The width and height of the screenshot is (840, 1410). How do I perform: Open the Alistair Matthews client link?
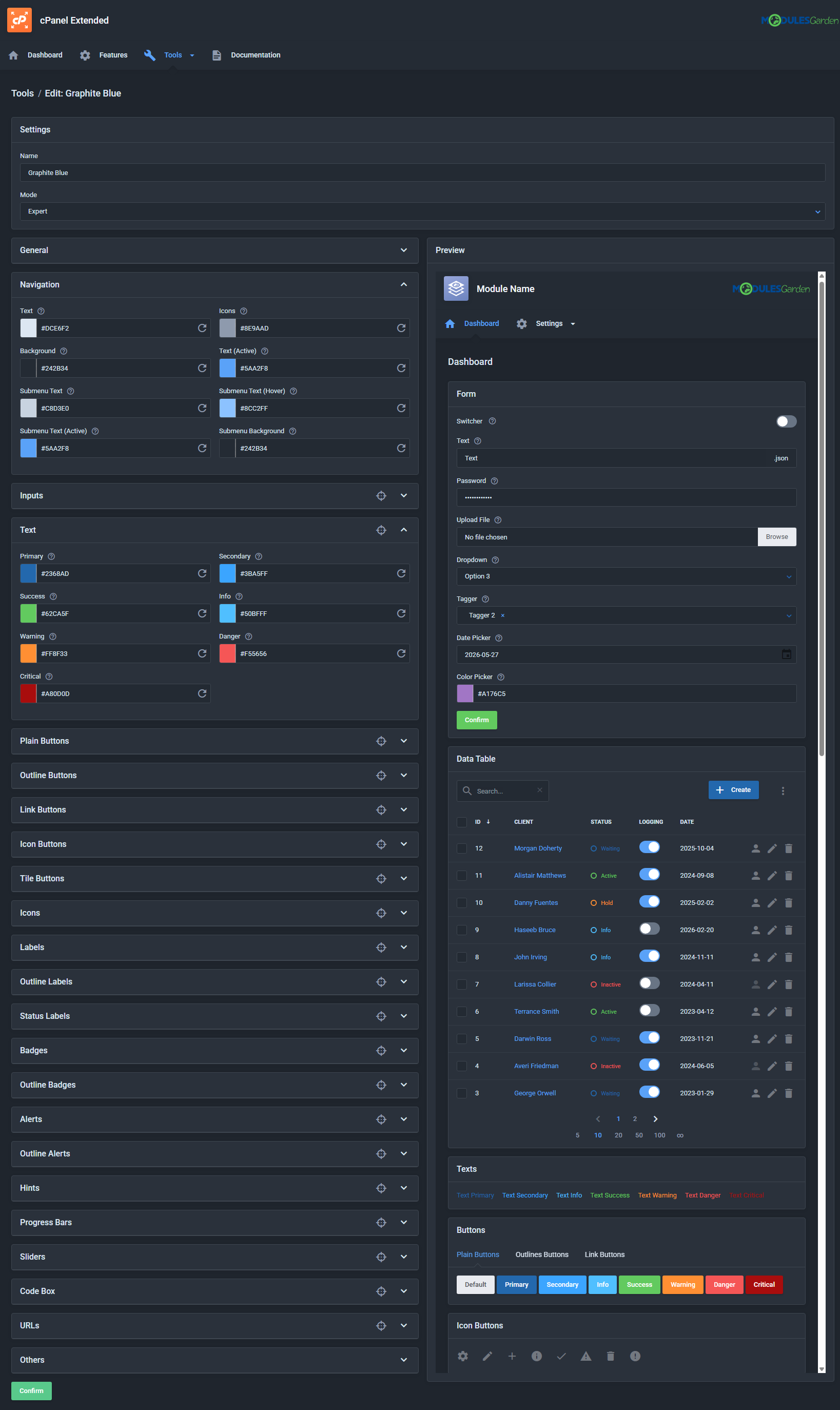pyautogui.click(x=539, y=876)
